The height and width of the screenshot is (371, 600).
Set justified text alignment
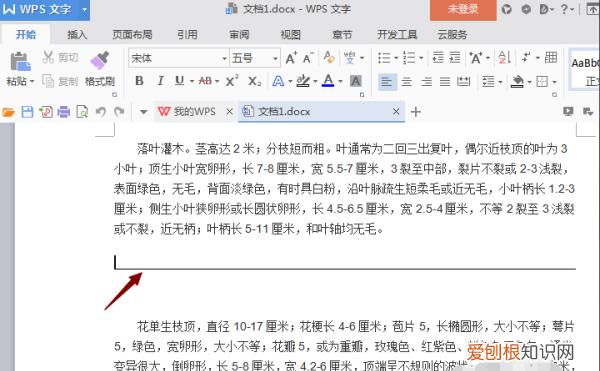coord(445,81)
